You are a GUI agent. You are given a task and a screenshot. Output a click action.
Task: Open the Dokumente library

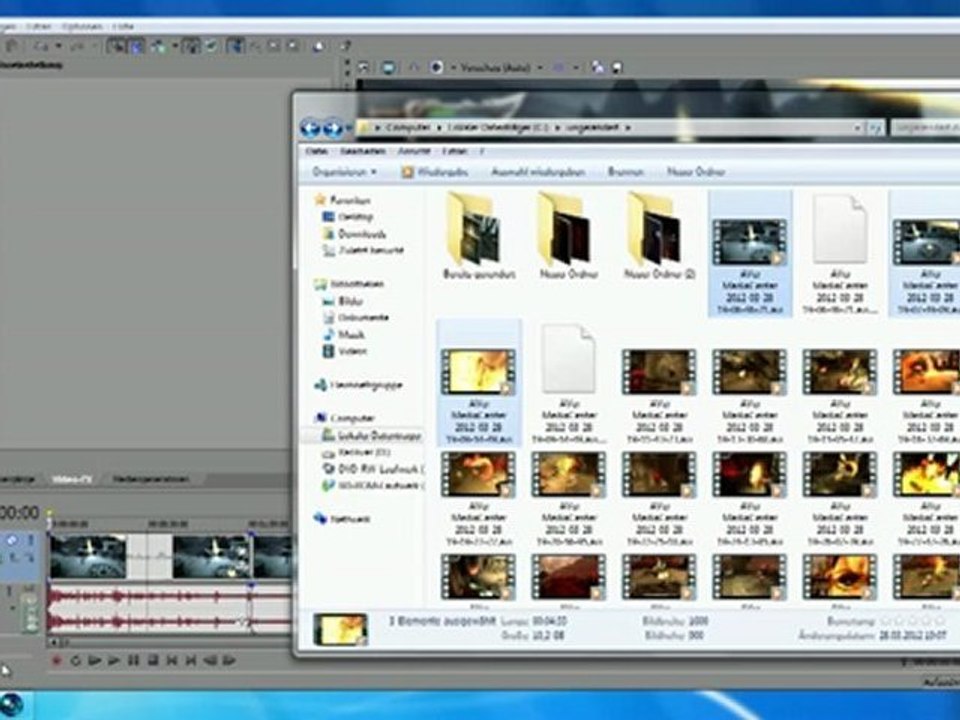[x=356, y=318]
